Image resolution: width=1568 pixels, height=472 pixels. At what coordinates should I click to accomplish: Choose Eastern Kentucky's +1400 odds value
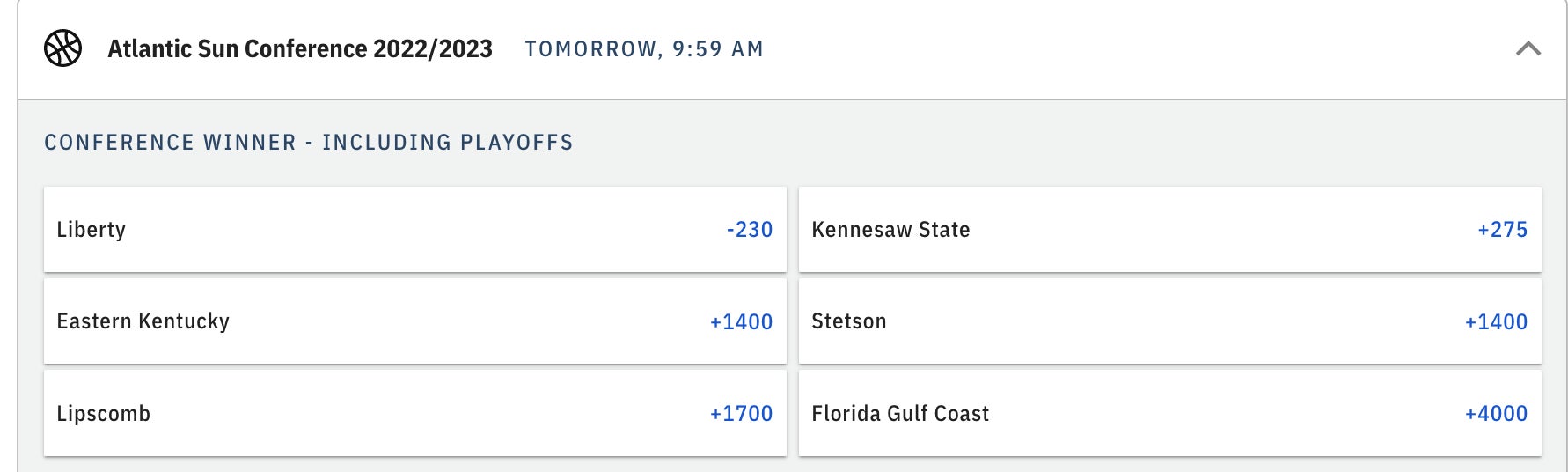(x=741, y=322)
